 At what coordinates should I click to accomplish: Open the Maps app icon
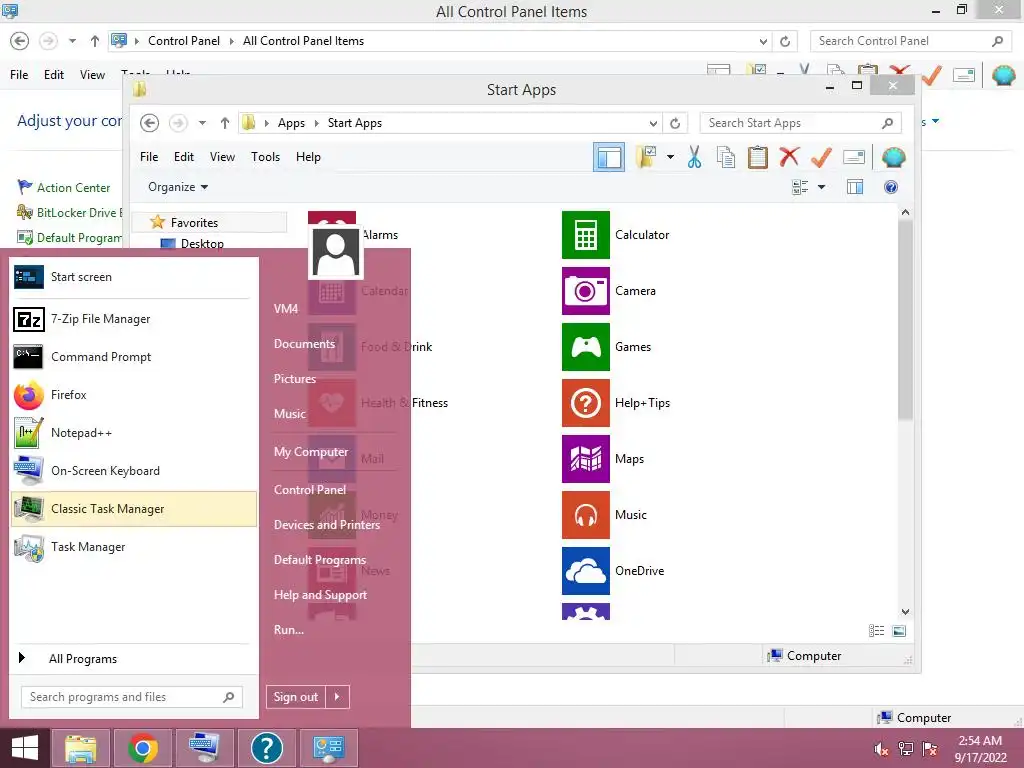click(x=586, y=459)
